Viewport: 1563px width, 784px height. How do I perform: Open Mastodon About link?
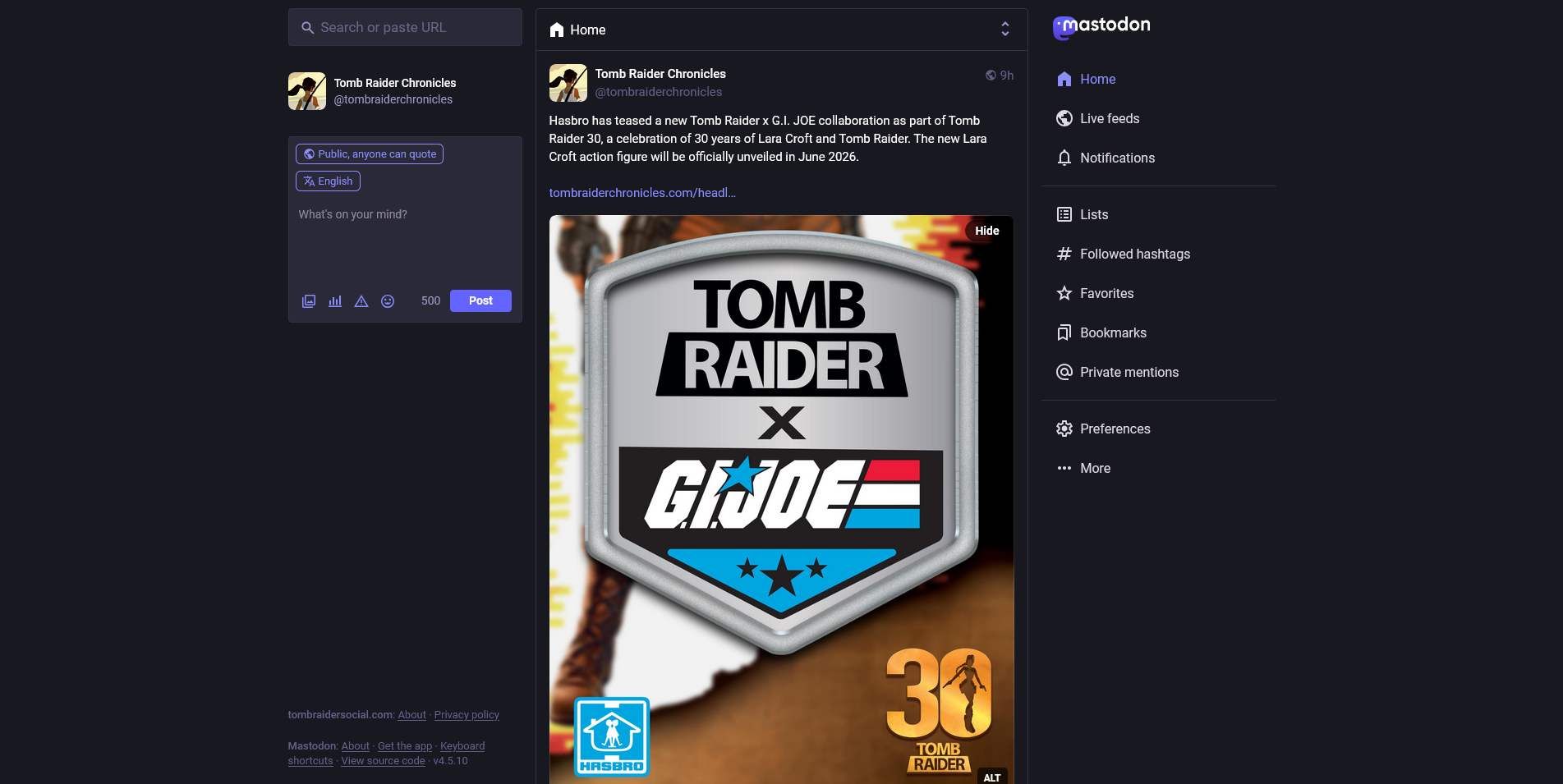tap(355, 746)
